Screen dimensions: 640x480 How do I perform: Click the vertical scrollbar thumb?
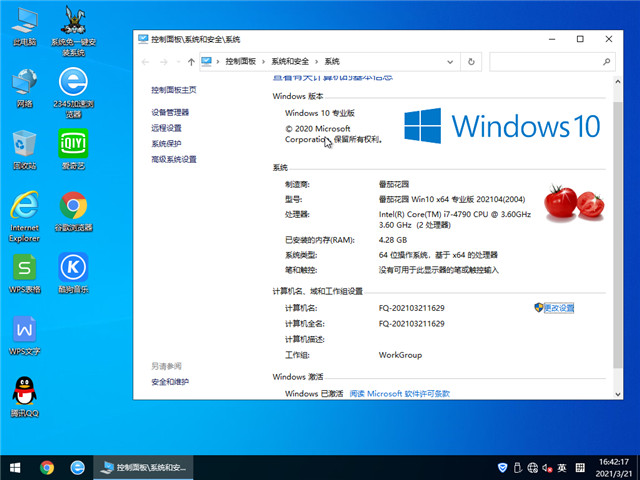point(618,233)
